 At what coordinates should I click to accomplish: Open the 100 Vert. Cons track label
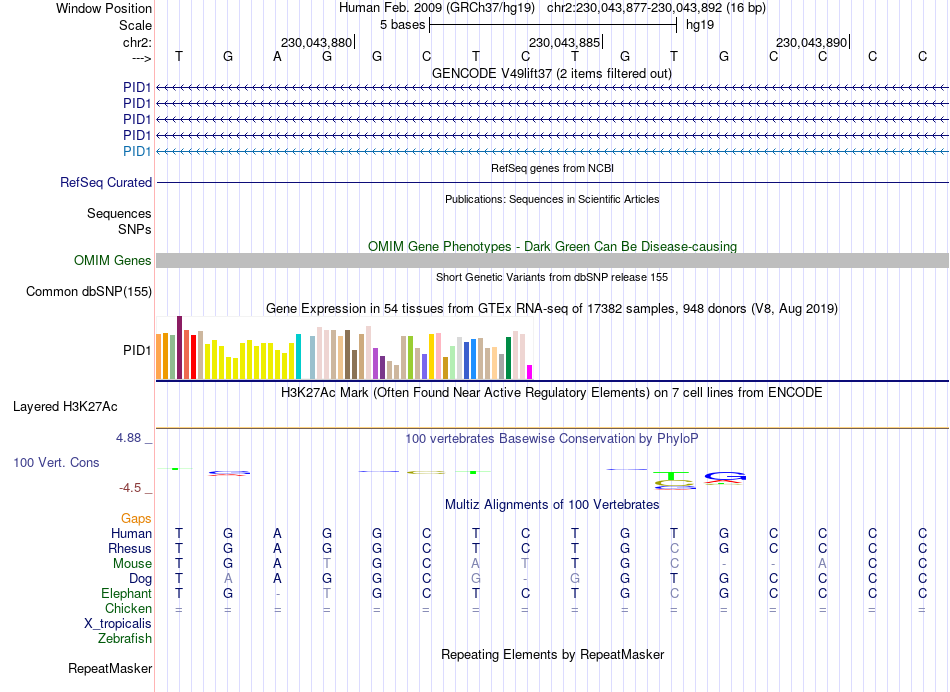pos(56,462)
